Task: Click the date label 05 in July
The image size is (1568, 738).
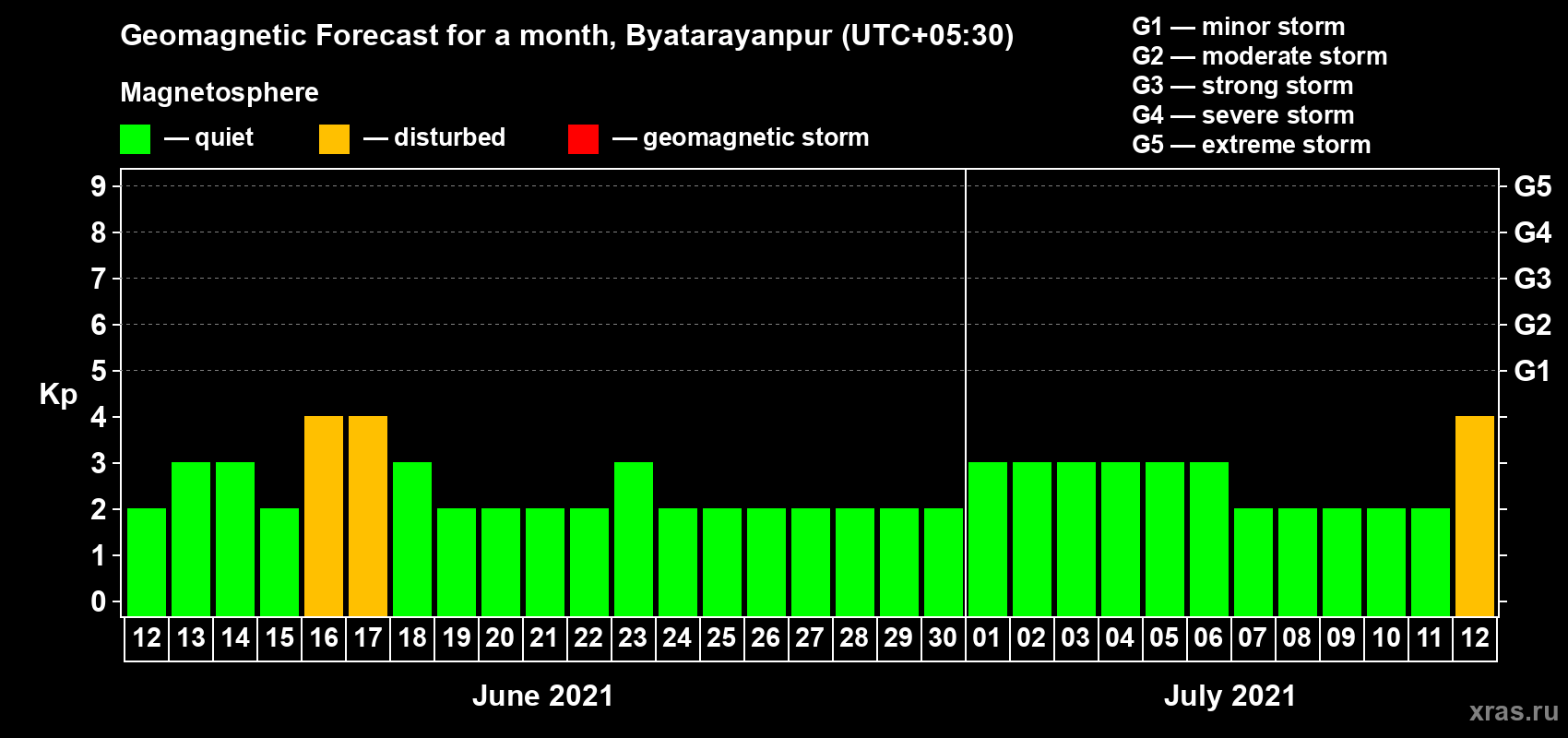Action: (1164, 638)
